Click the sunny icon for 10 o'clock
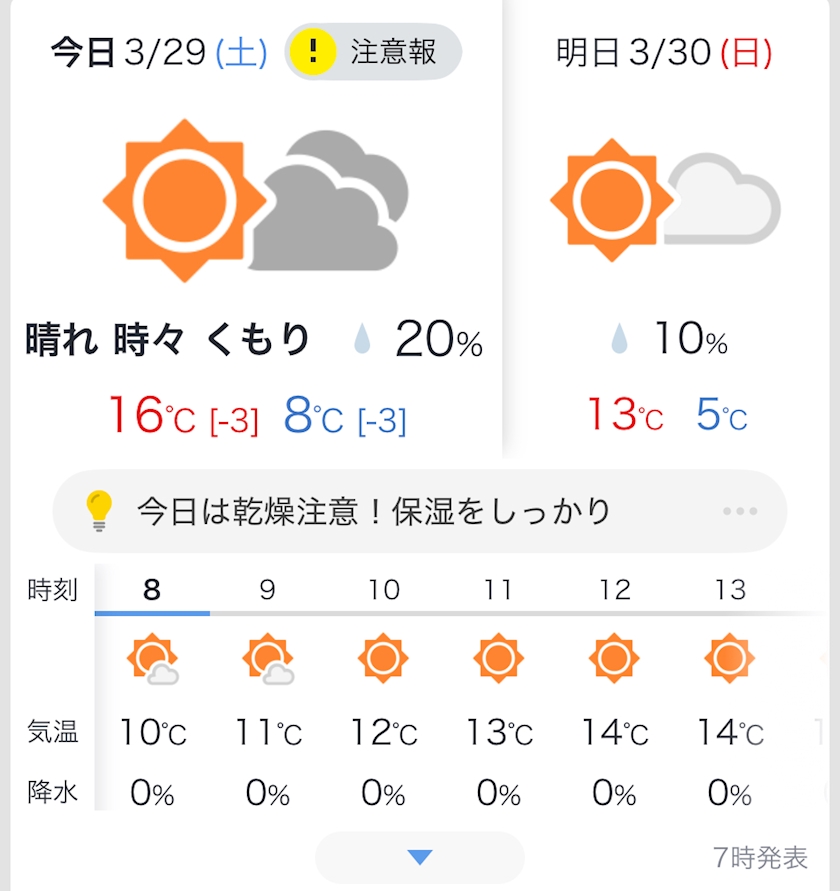 [383, 658]
